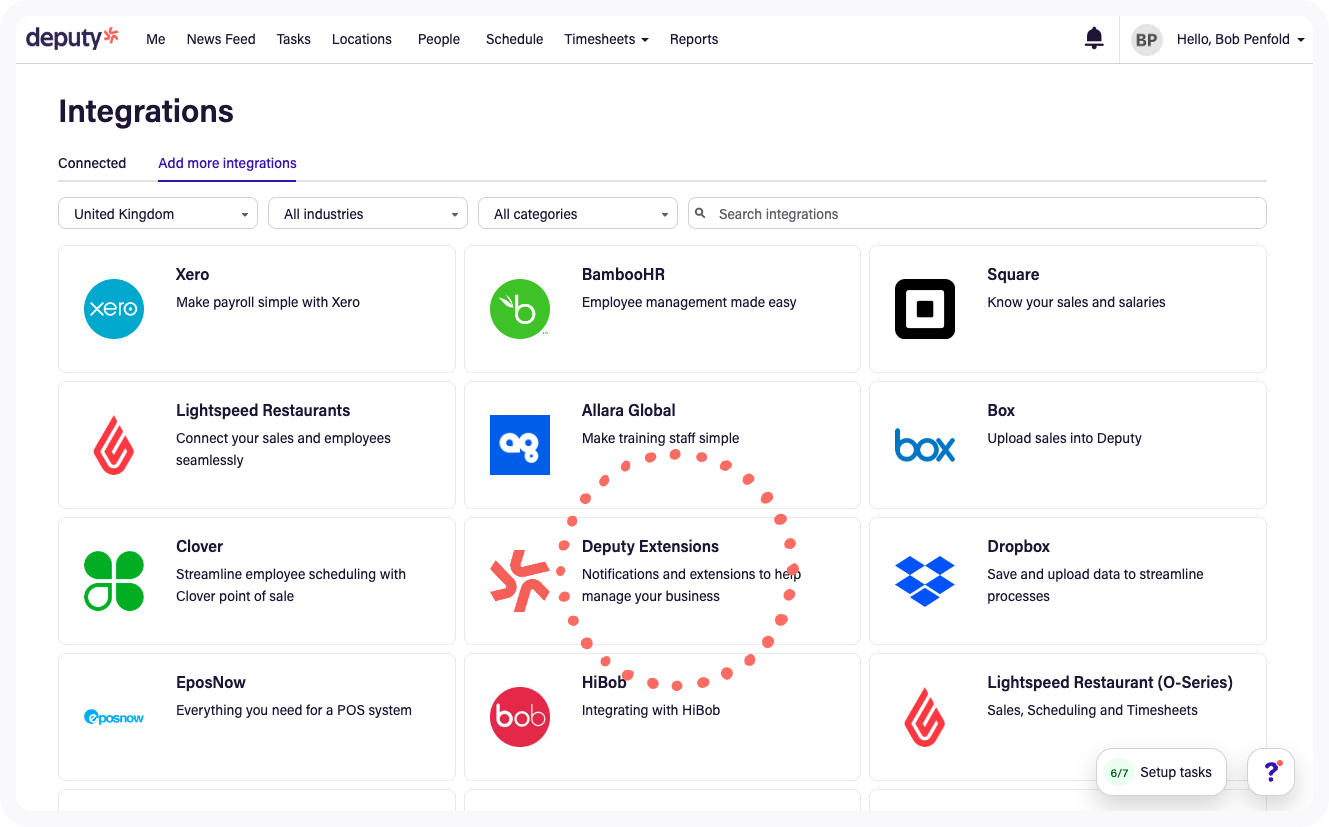Click 'Everything you need for a POS system'
Image resolution: width=1329 pixels, height=827 pixels.
(x=294, y=710)
